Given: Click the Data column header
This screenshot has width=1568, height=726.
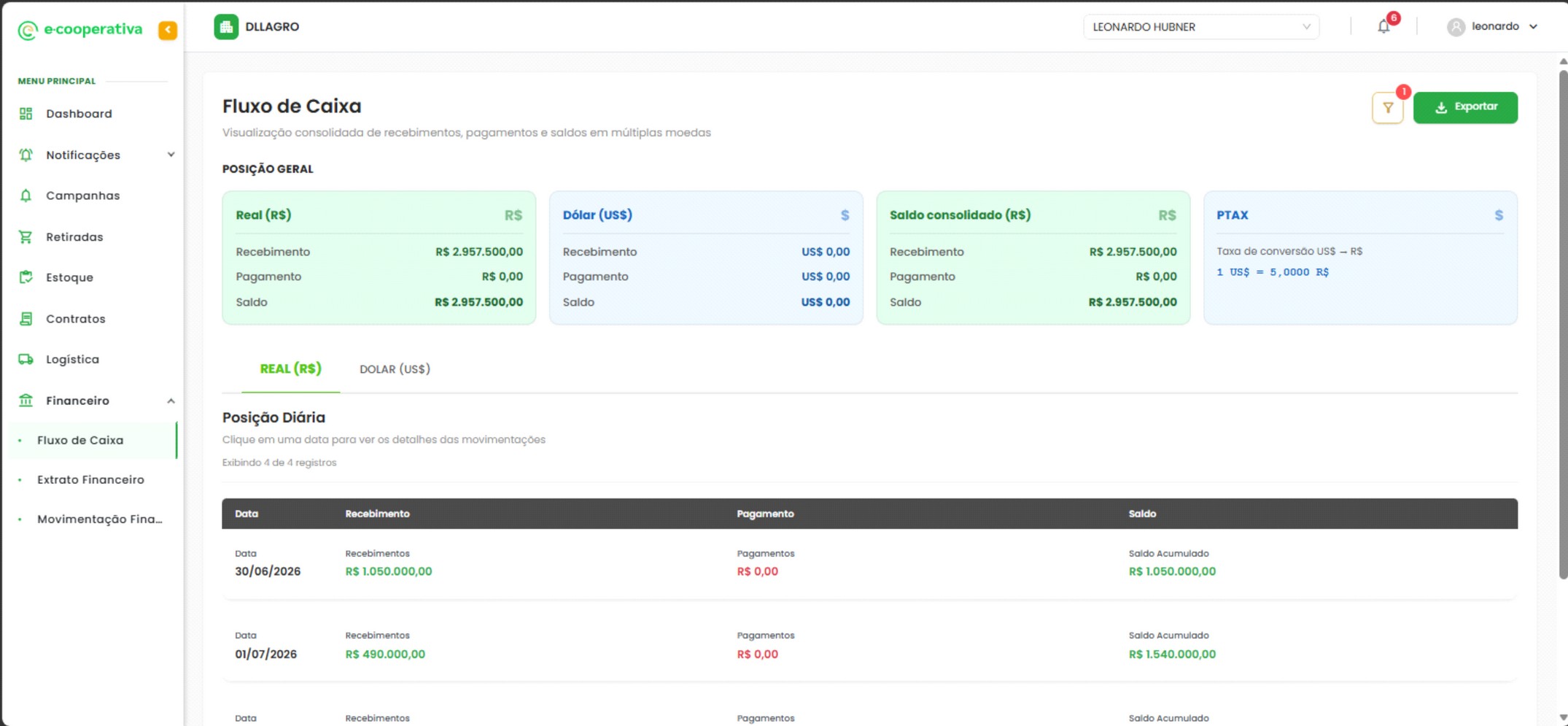Looking at the screenshot, I should (x=247, y=514).
